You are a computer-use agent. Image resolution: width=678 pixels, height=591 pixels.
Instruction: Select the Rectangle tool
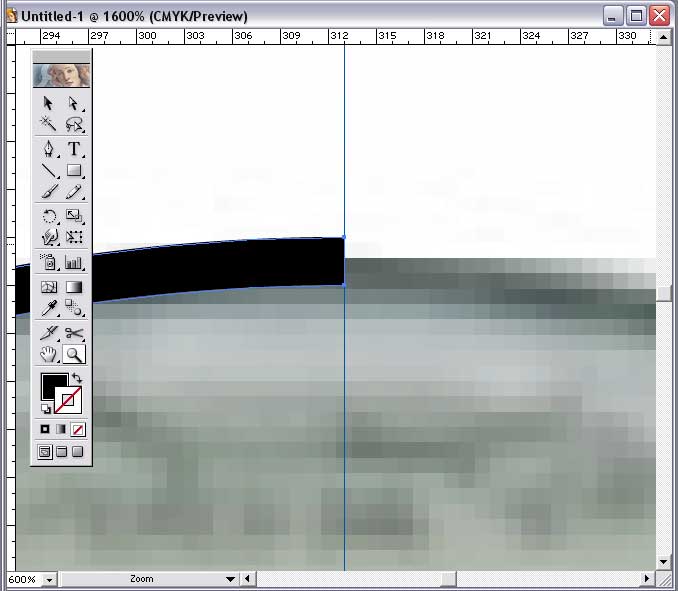pos(74,170)
